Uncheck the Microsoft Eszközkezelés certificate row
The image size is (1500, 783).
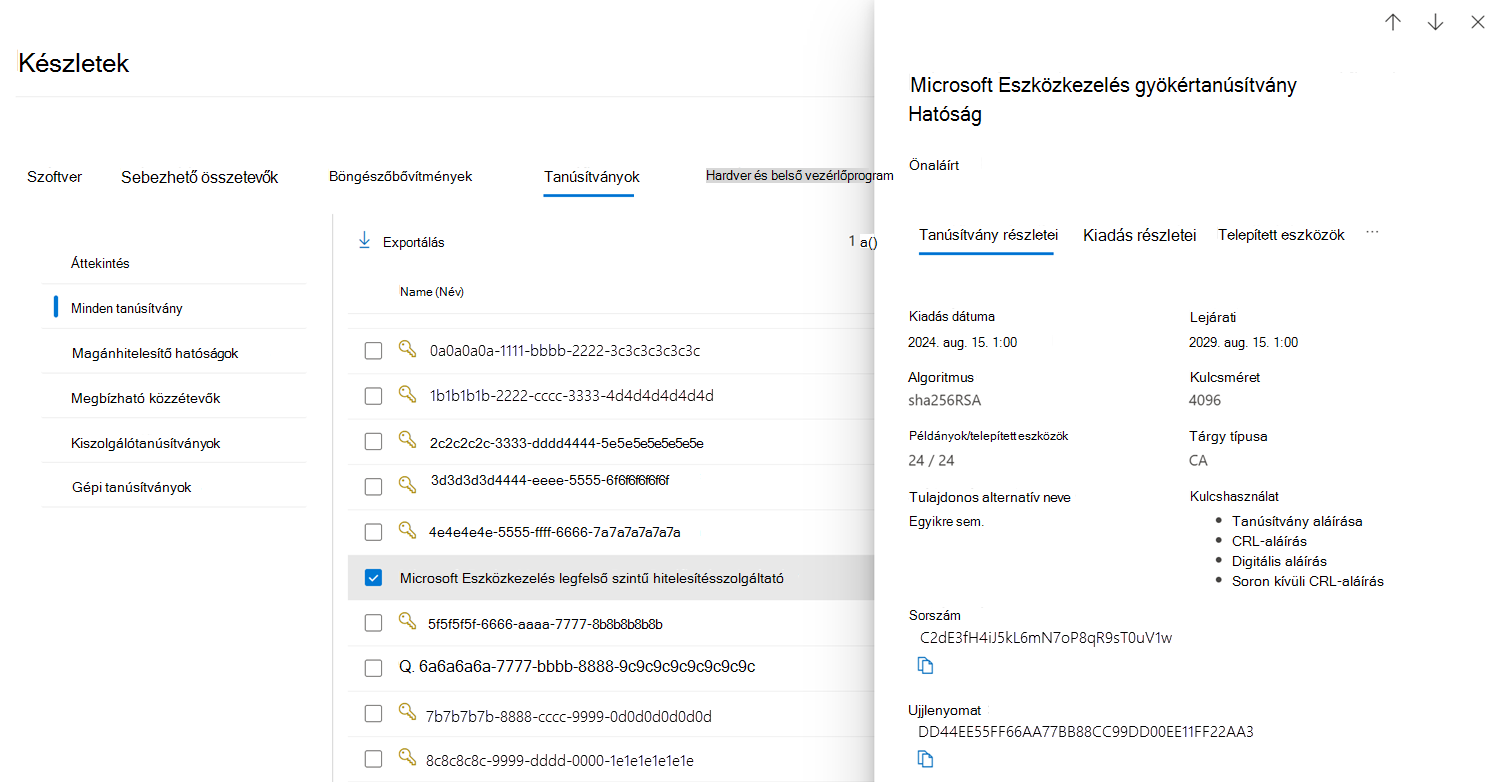pos(373,578)
